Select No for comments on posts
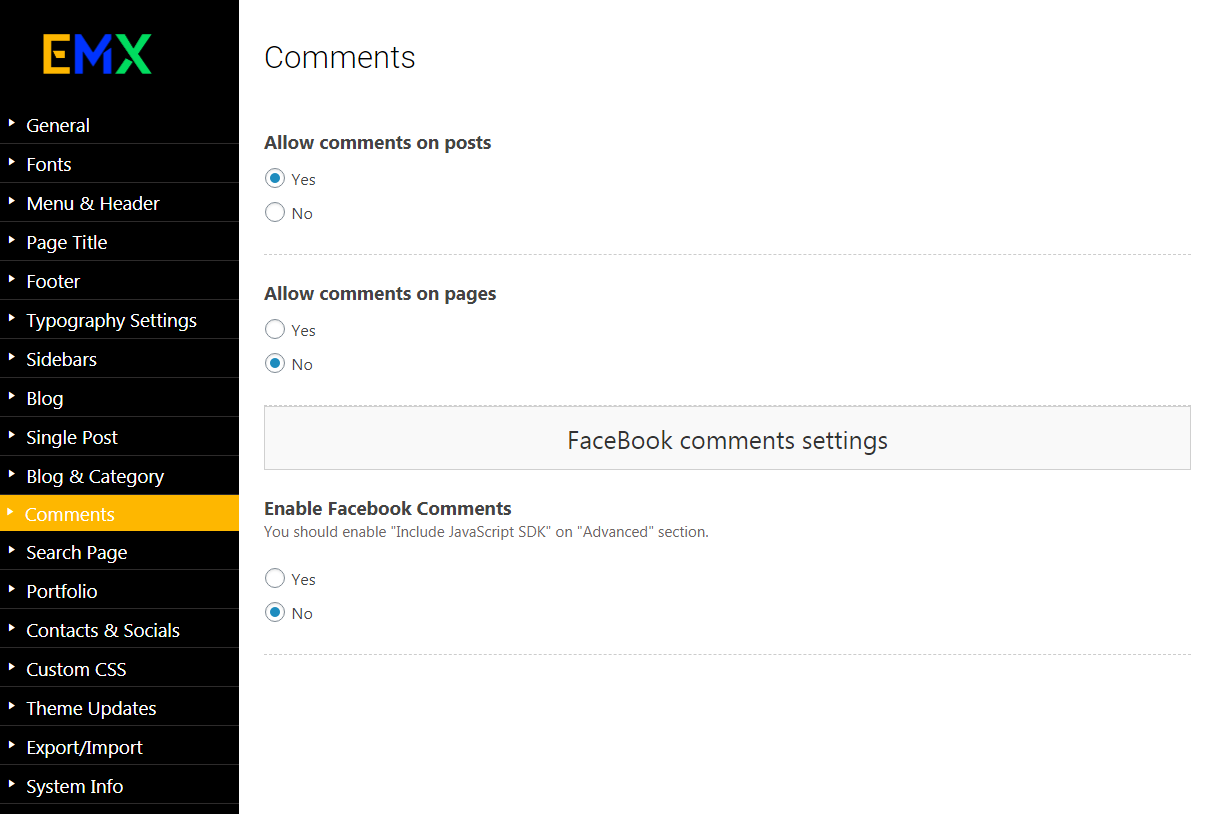This screenshot has height=814, width=1213. (275, 213)
